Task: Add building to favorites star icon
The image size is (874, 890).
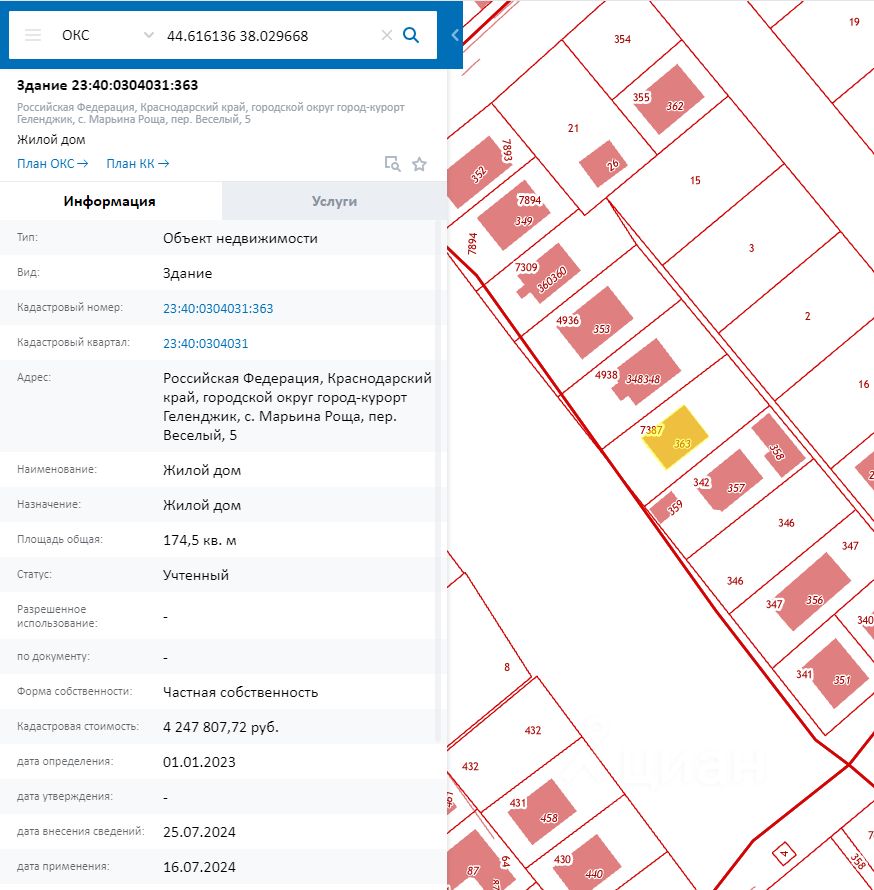Action: pyautogui.click(x=419, y=164)
